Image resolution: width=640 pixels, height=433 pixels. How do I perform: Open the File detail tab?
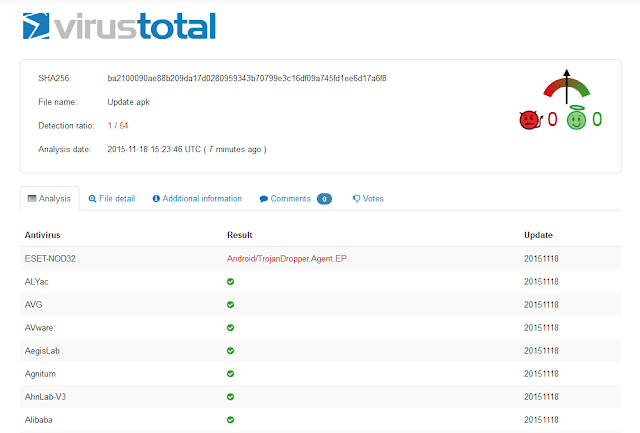coord(112,199)
